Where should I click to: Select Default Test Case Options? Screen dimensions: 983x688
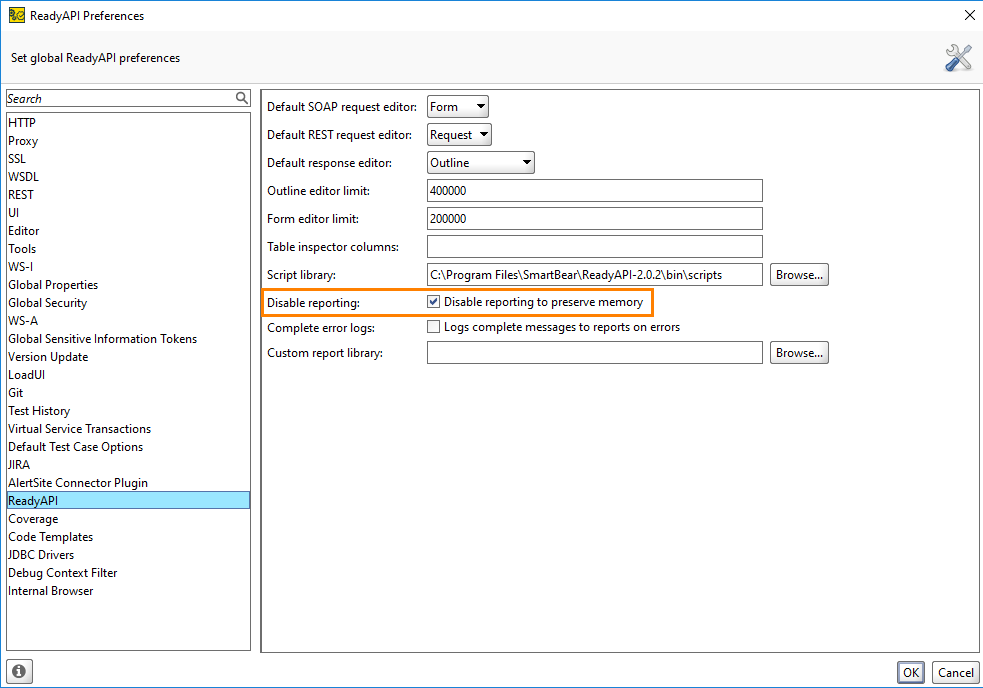129,447
